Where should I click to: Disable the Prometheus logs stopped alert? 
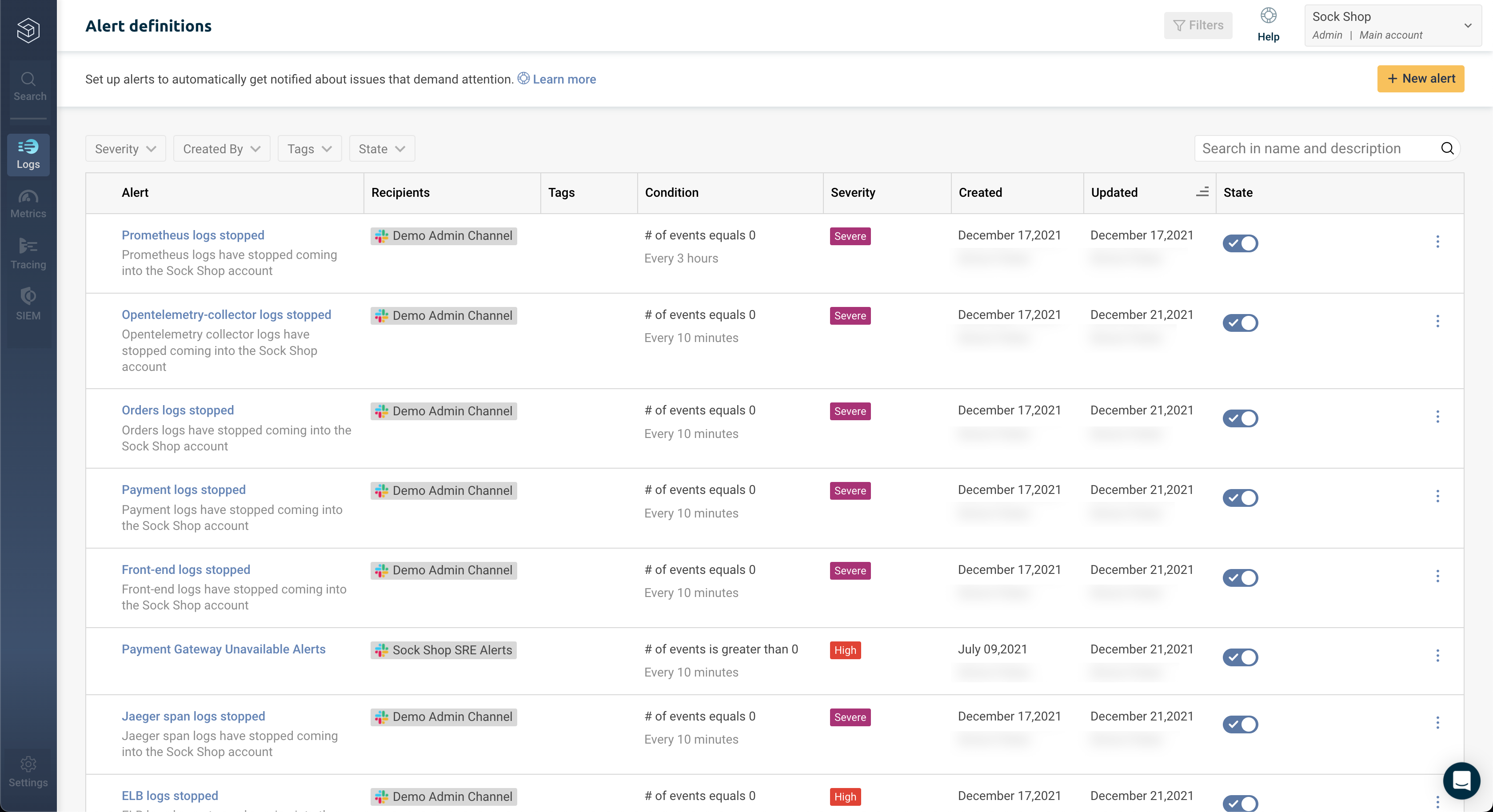point(1240,243)
